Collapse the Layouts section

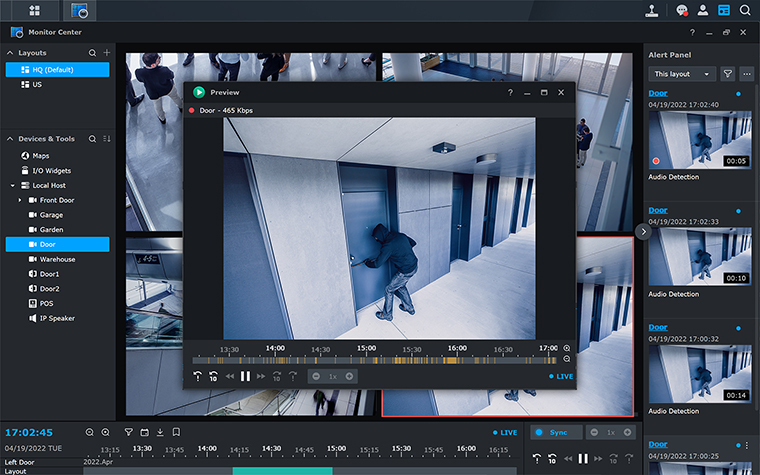click(11, 52)
